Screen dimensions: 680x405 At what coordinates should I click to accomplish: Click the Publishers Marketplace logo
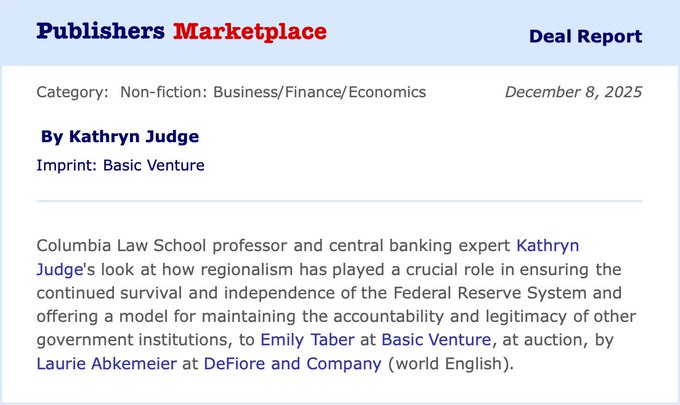(x=181, y=32)
